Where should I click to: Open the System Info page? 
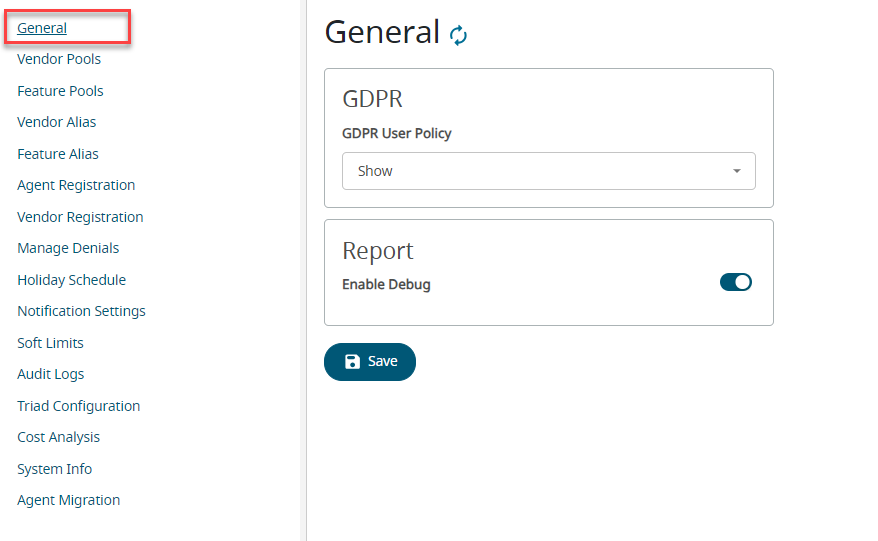point(54,469)
